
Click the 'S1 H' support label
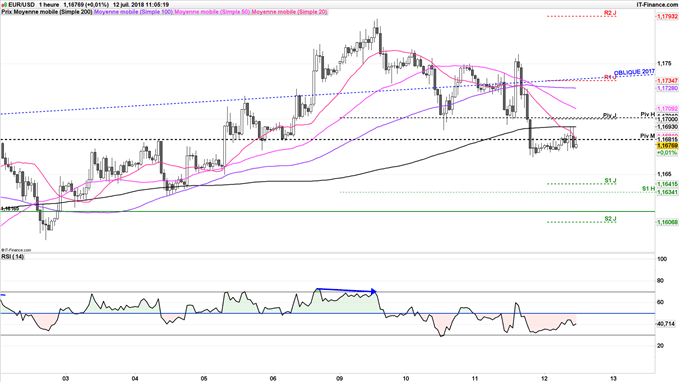648,188
